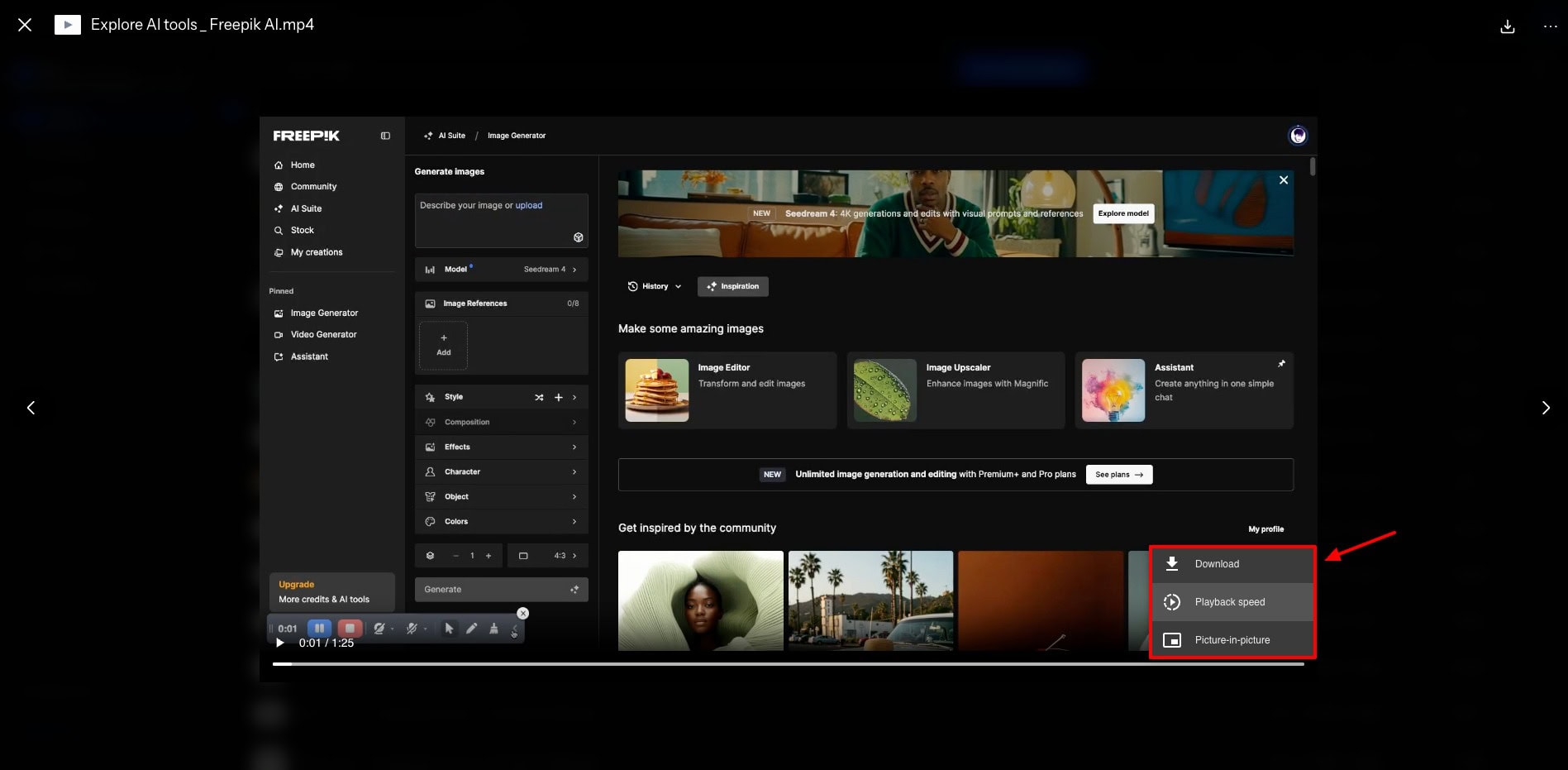Viewport: 1568px width, 770px height.
Task: Click the Inspiration button
Action: coord(732,286)
